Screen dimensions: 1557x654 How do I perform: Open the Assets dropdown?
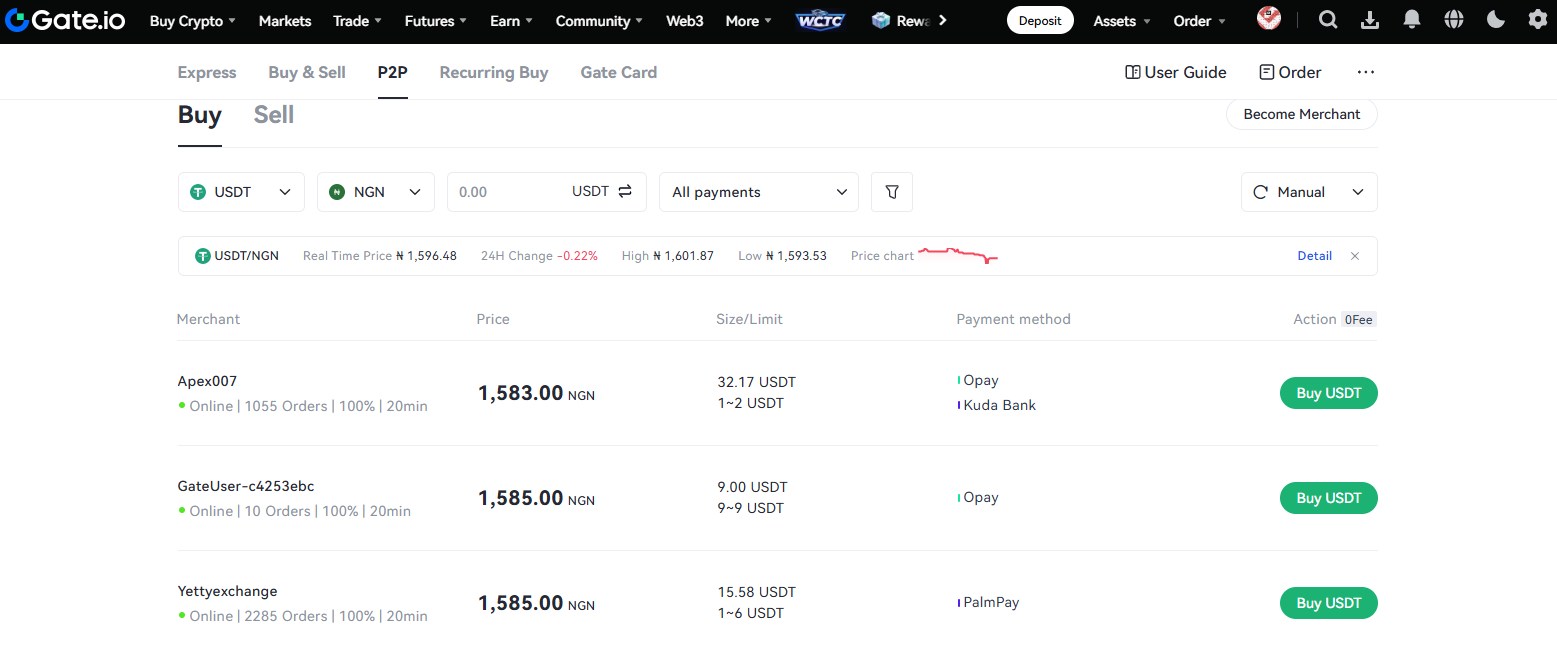[1122, 21]
